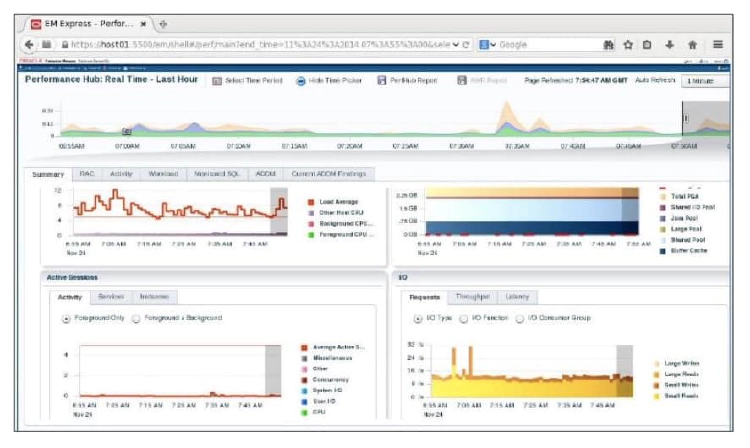Click the Hide Time Picker icon

[x=301, y=81]
